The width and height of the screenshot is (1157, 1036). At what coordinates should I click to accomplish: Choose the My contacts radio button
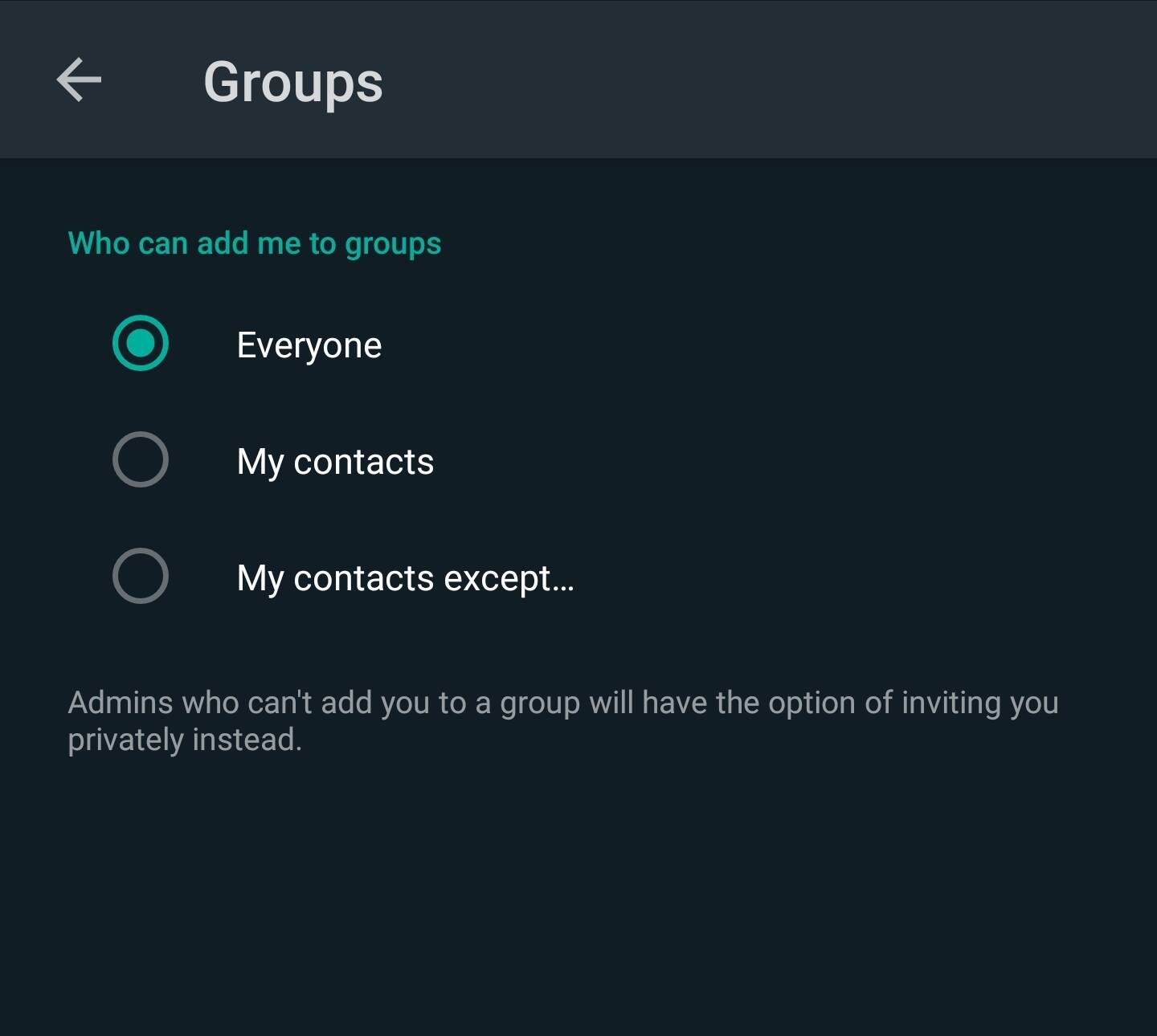(x=141, y=460)
